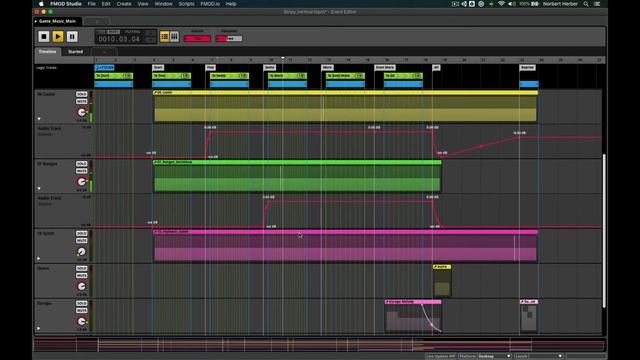
Task: Click the highlighted blue tempo marker at timeline start
Action: (x=104, y=67)
